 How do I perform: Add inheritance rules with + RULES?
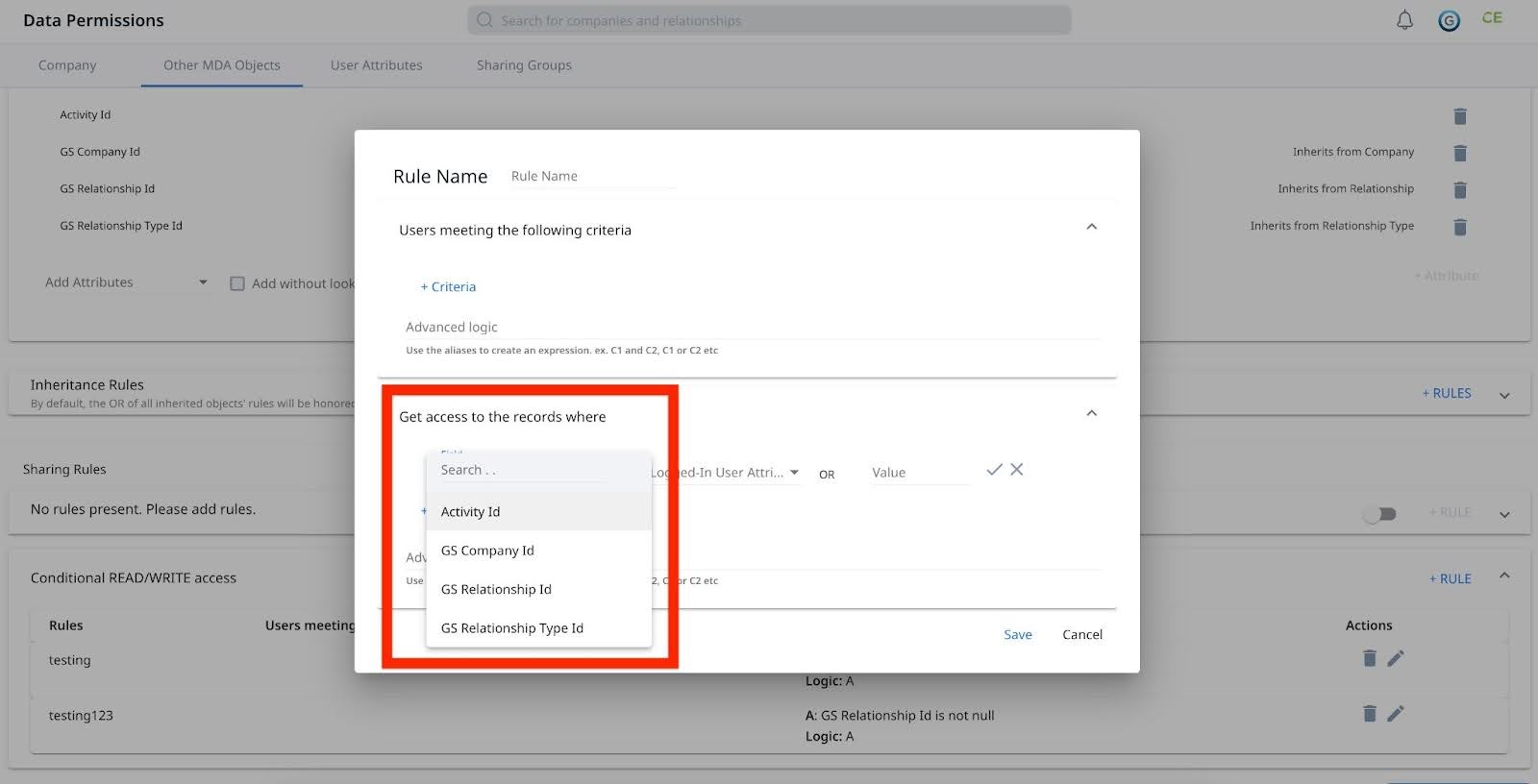[1447, 393]
